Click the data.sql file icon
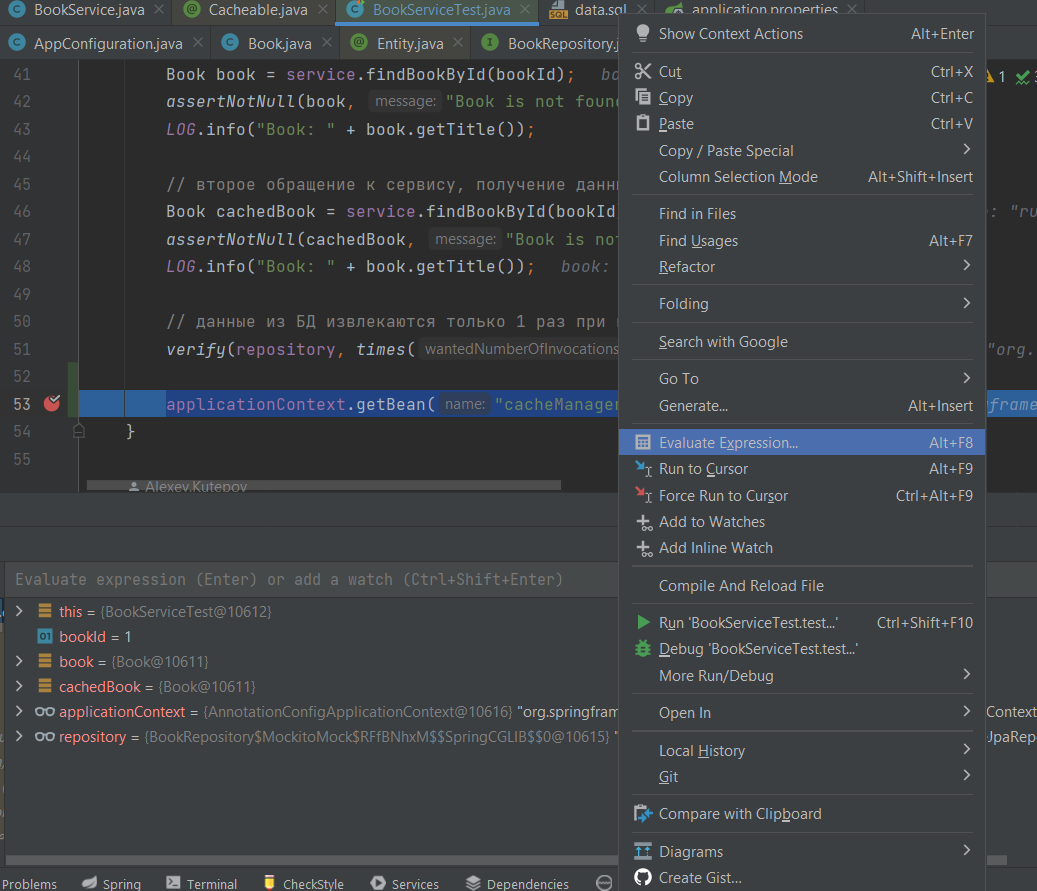 pos(558,10)
